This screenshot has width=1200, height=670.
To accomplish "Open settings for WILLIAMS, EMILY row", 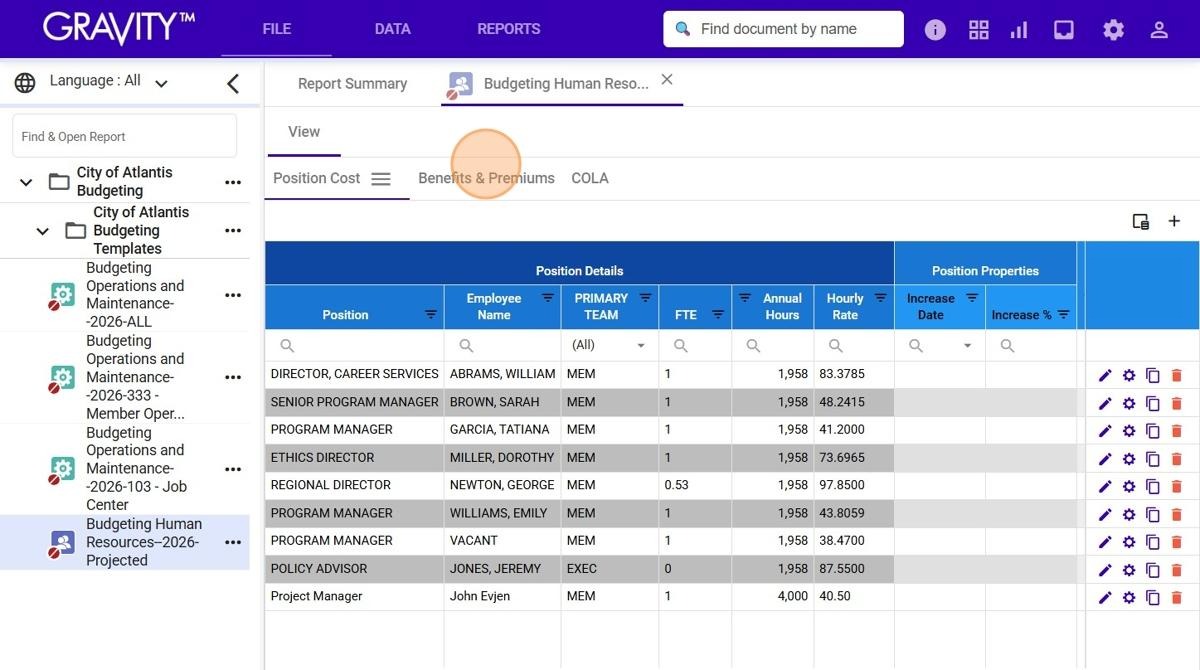I will point(1129,514).
